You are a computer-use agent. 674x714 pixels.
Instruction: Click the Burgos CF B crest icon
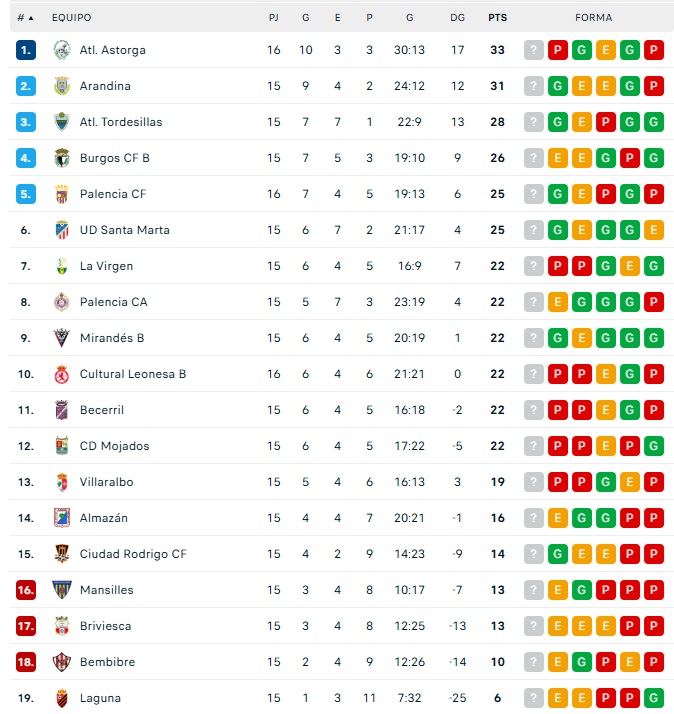tap(61, 158)
